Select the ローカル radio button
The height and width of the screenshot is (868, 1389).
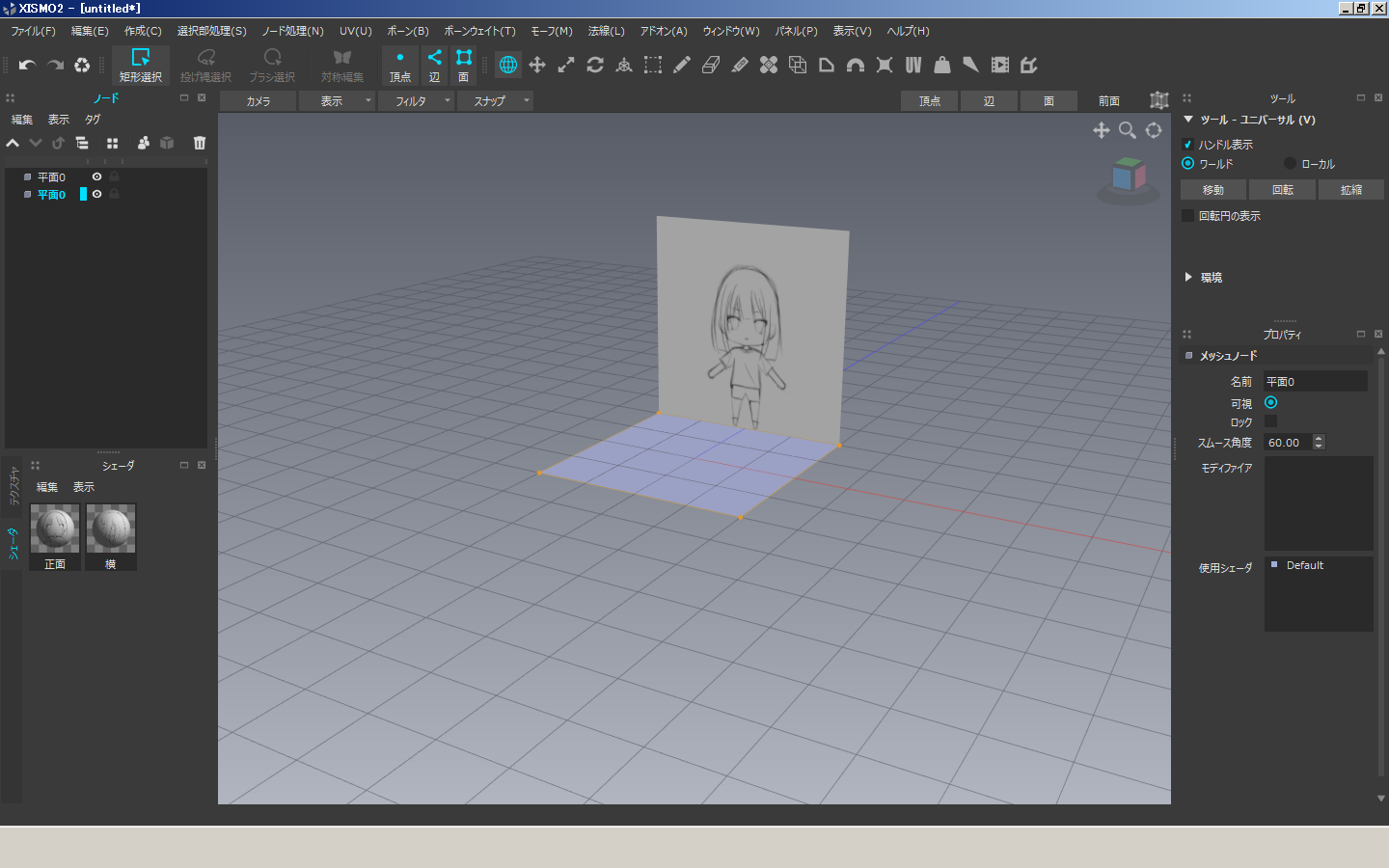point(1290,163)
